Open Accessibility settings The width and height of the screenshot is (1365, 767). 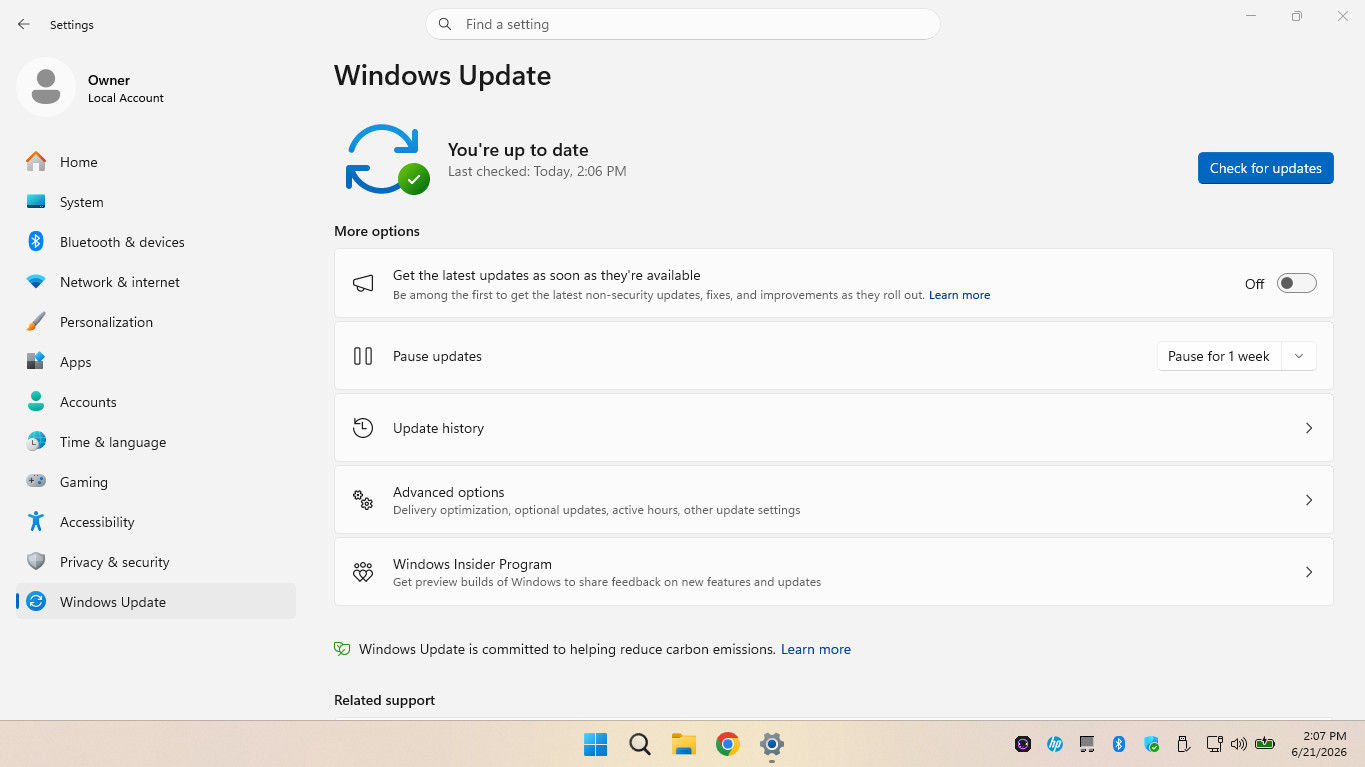coord(156,522)
